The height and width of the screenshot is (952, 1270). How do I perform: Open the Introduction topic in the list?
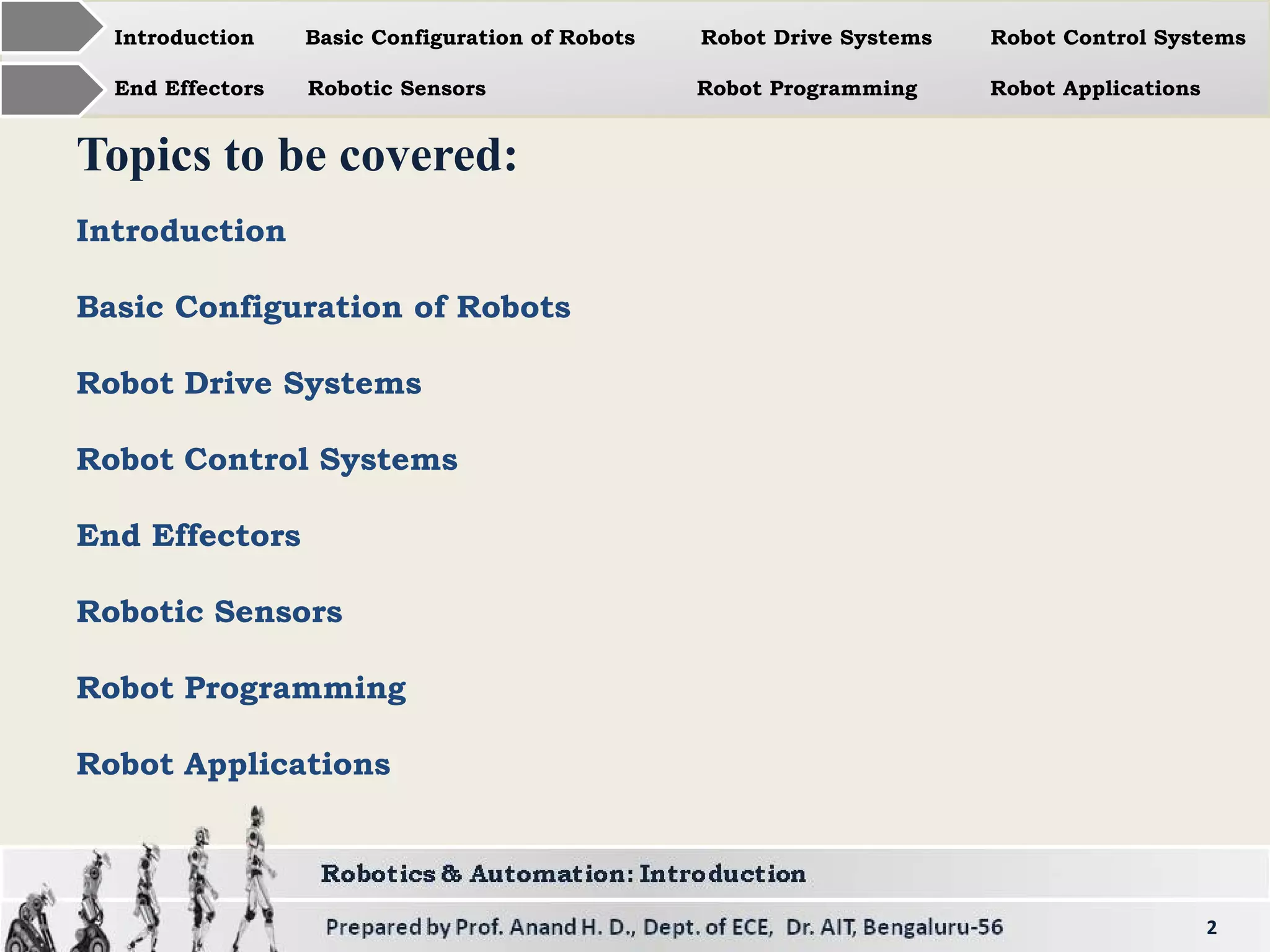[x=181, y=231]
